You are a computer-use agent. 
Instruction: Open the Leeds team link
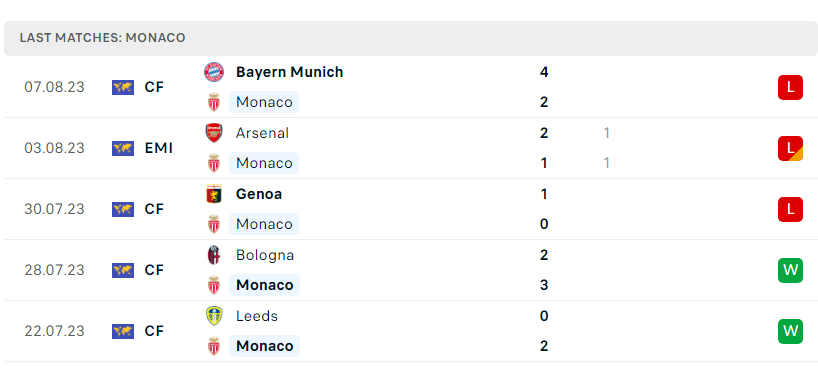(x=257, y=316)
